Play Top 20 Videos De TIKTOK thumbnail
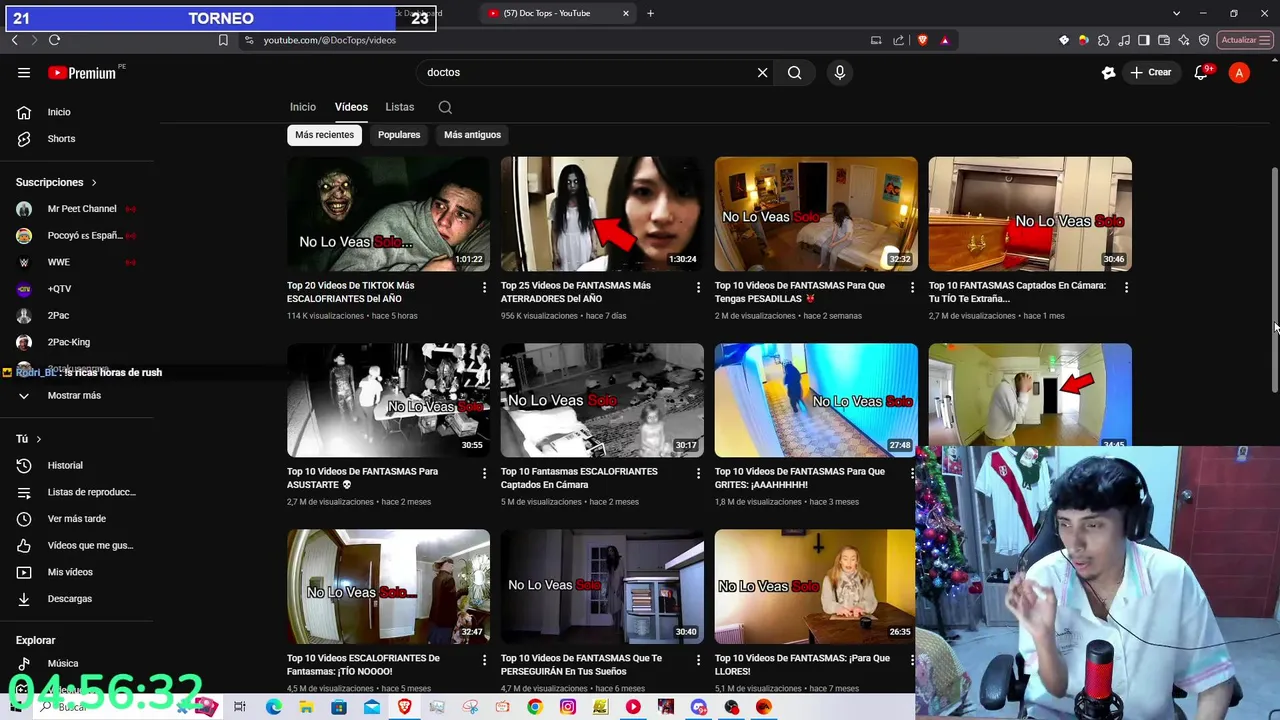This screenshot has width=1280, height=720. [388, 214]
